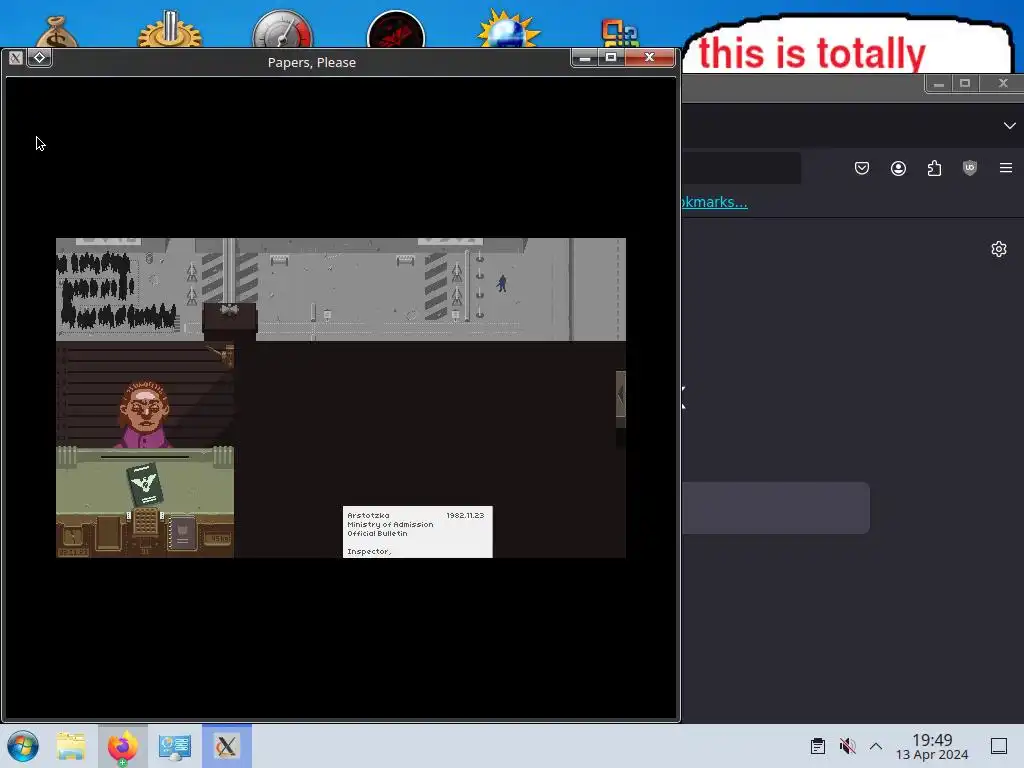Open the speedometer gauge desktop icon
Image resolution: width=1024 pixels, height=768 pixels.
coord(283,29)
